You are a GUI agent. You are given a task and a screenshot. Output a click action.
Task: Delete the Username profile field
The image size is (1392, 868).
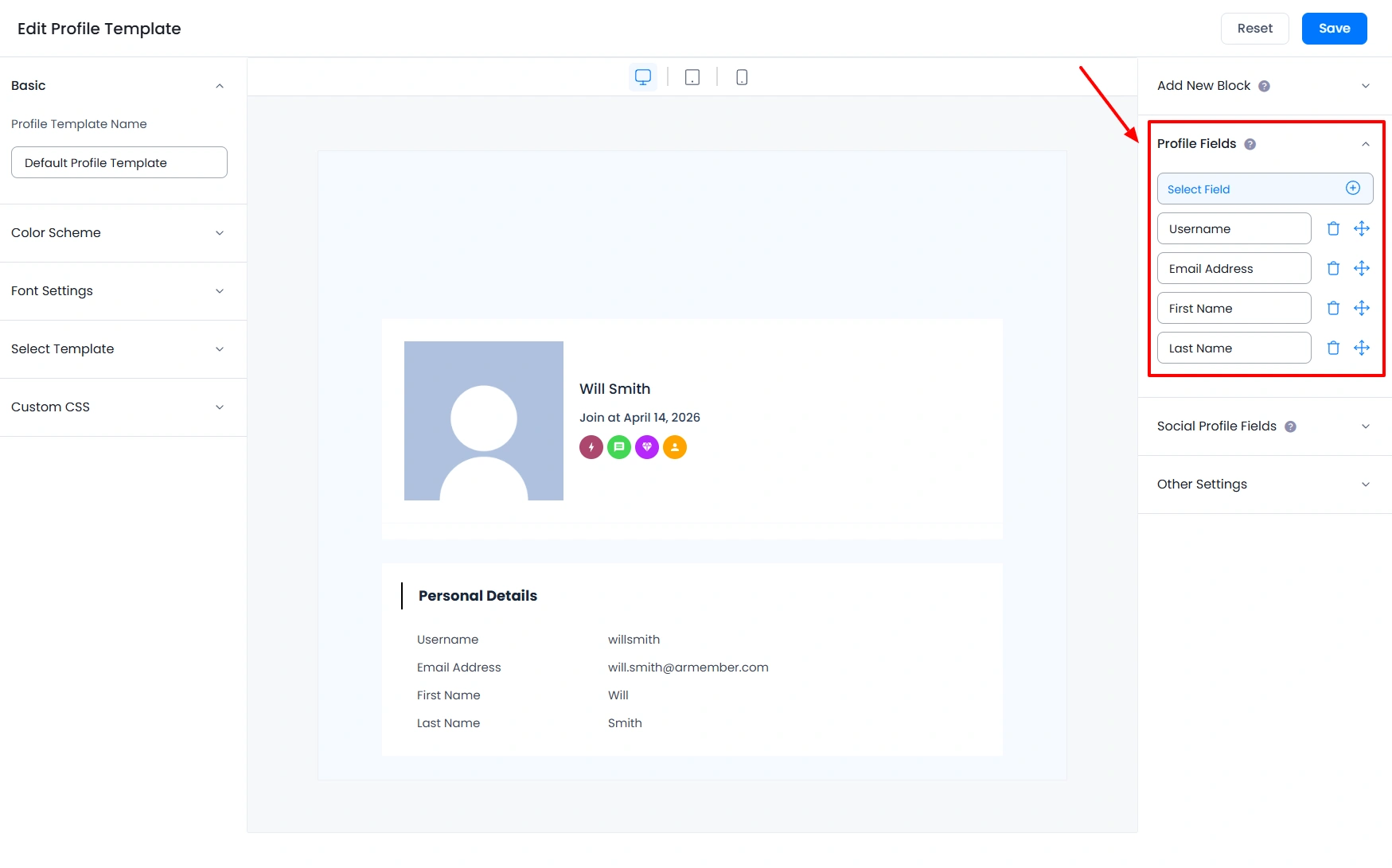click(x=1333, y=229)
